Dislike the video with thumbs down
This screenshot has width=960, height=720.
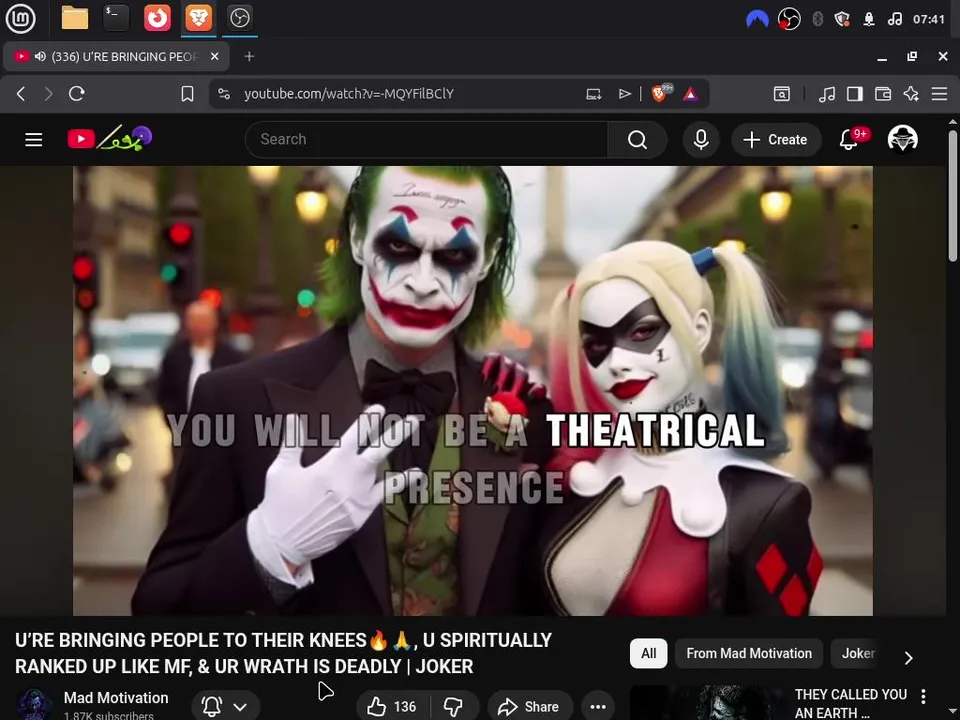click(454, 707)
